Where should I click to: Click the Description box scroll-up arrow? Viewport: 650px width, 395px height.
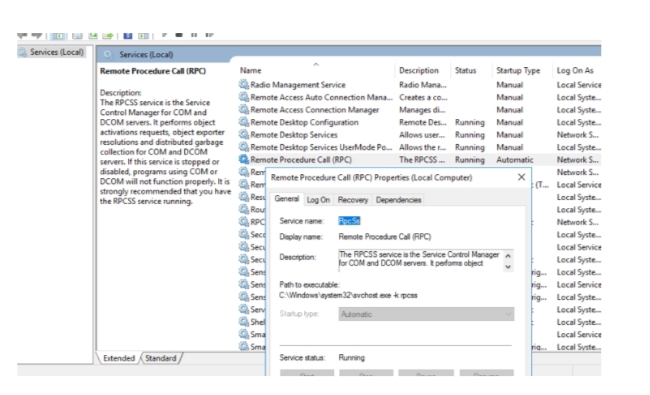pos(508,256)
